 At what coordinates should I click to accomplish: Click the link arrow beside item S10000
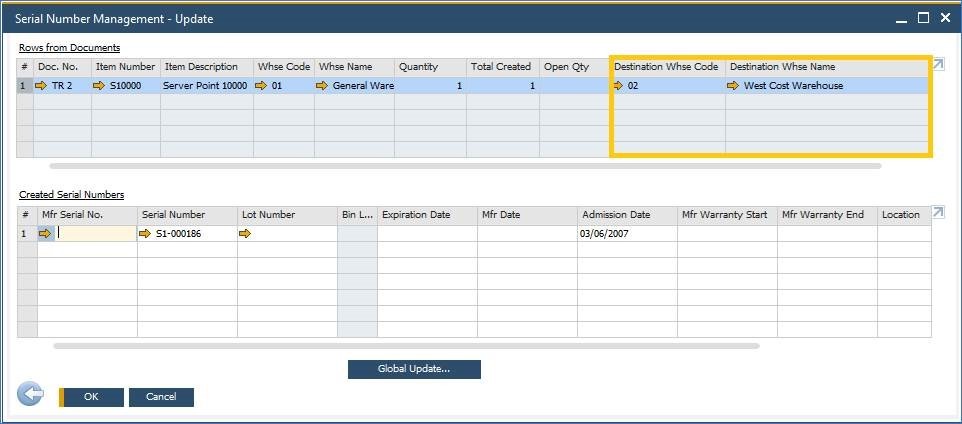coord(99,86)
